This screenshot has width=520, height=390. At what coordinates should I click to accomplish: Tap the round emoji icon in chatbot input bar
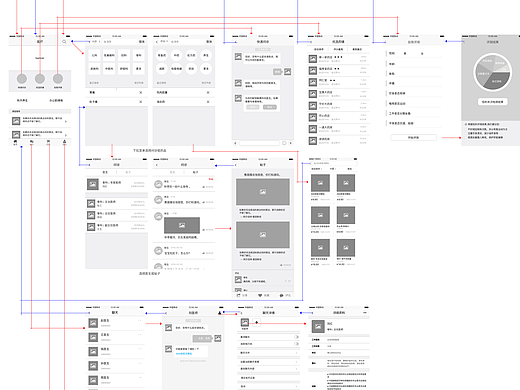click(x=284, y=143)
